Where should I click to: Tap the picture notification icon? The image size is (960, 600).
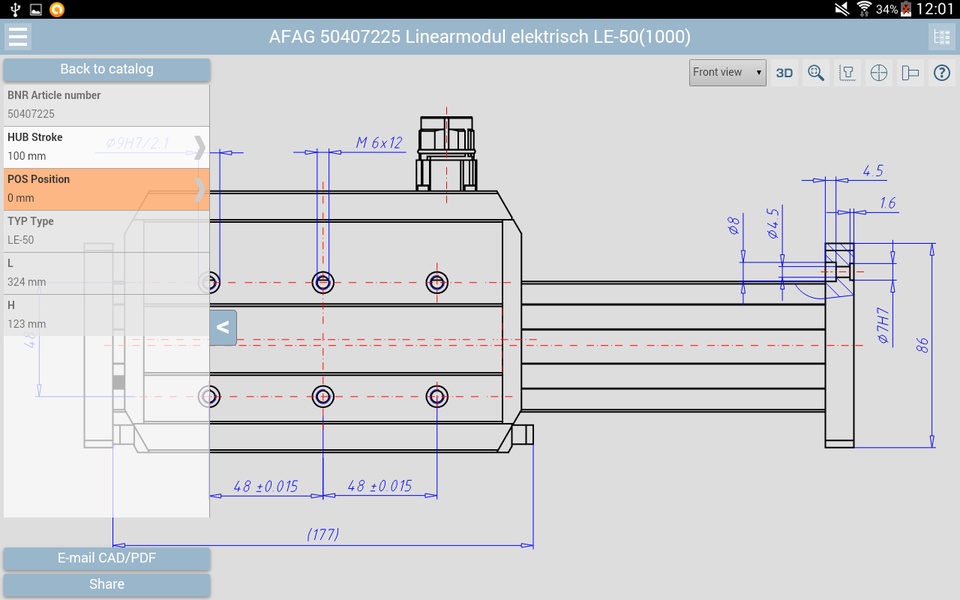pos(36,9)
